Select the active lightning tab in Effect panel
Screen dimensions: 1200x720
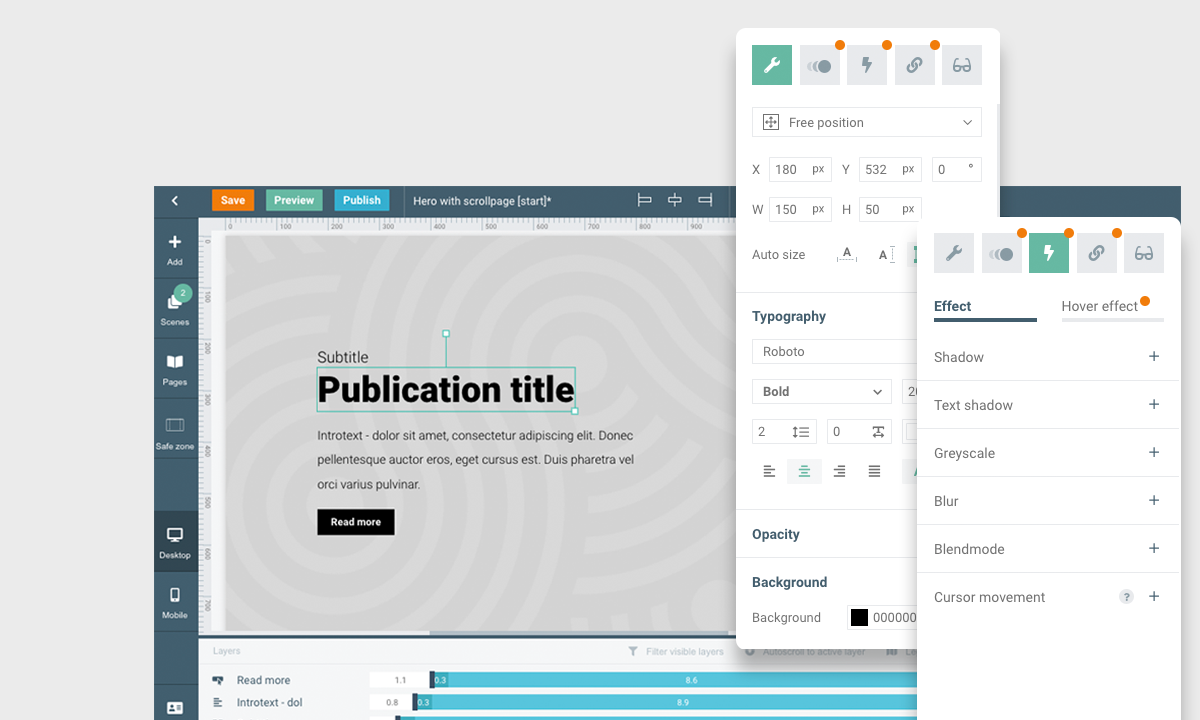click(1049, 253)
